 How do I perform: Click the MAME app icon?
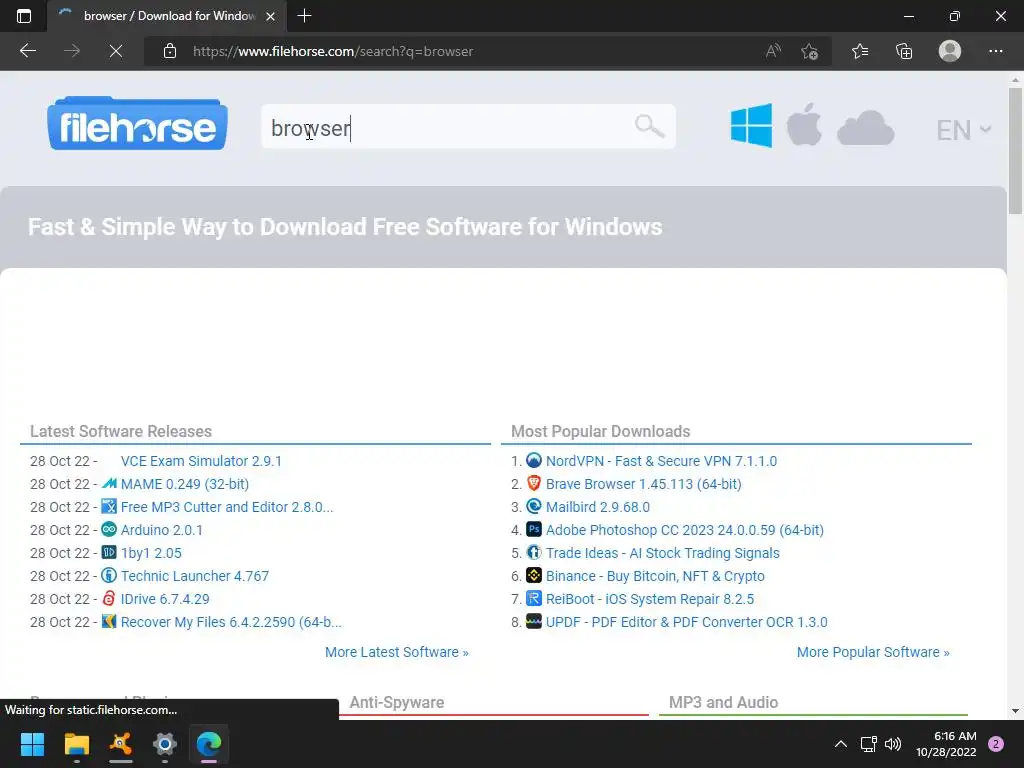[x=109, y=483]
